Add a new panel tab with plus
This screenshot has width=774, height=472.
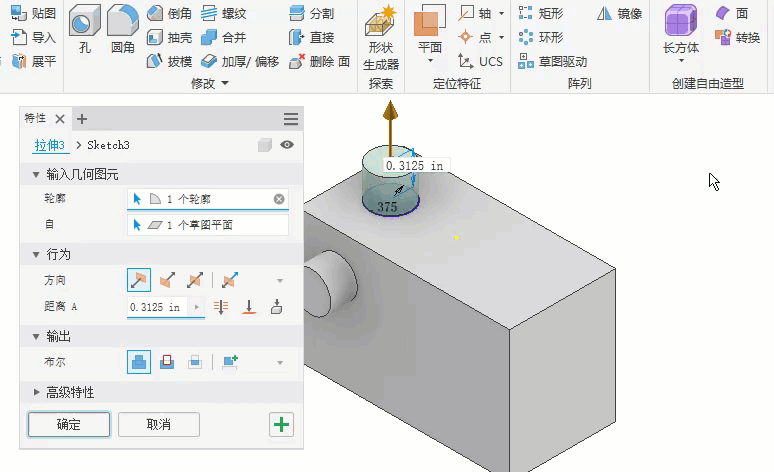tap(82, 119)
